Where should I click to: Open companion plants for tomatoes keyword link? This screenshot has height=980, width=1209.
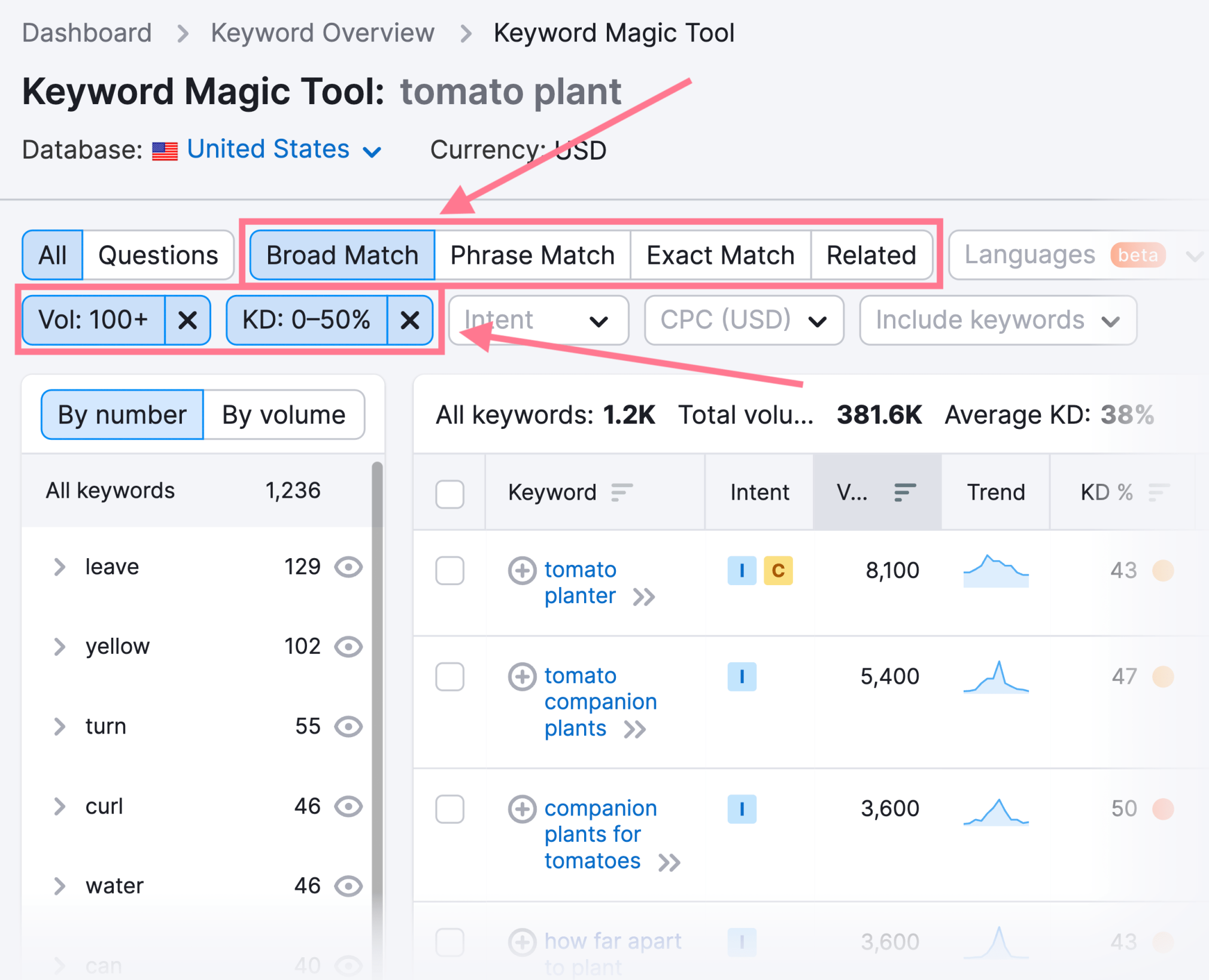pyautogui.click(x=600, y=835)
